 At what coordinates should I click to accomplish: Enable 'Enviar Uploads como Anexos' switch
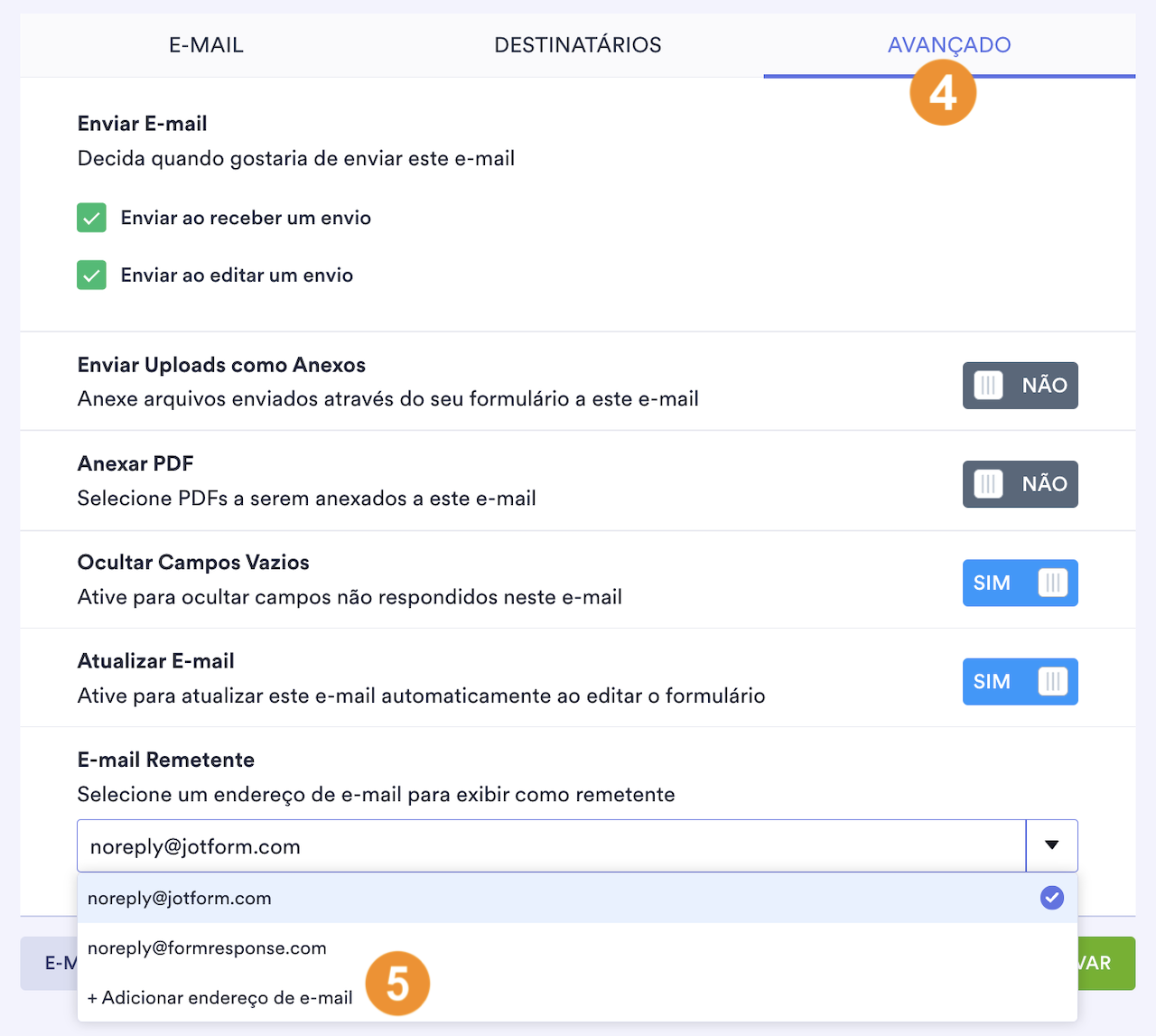(x=1020, y=386)
